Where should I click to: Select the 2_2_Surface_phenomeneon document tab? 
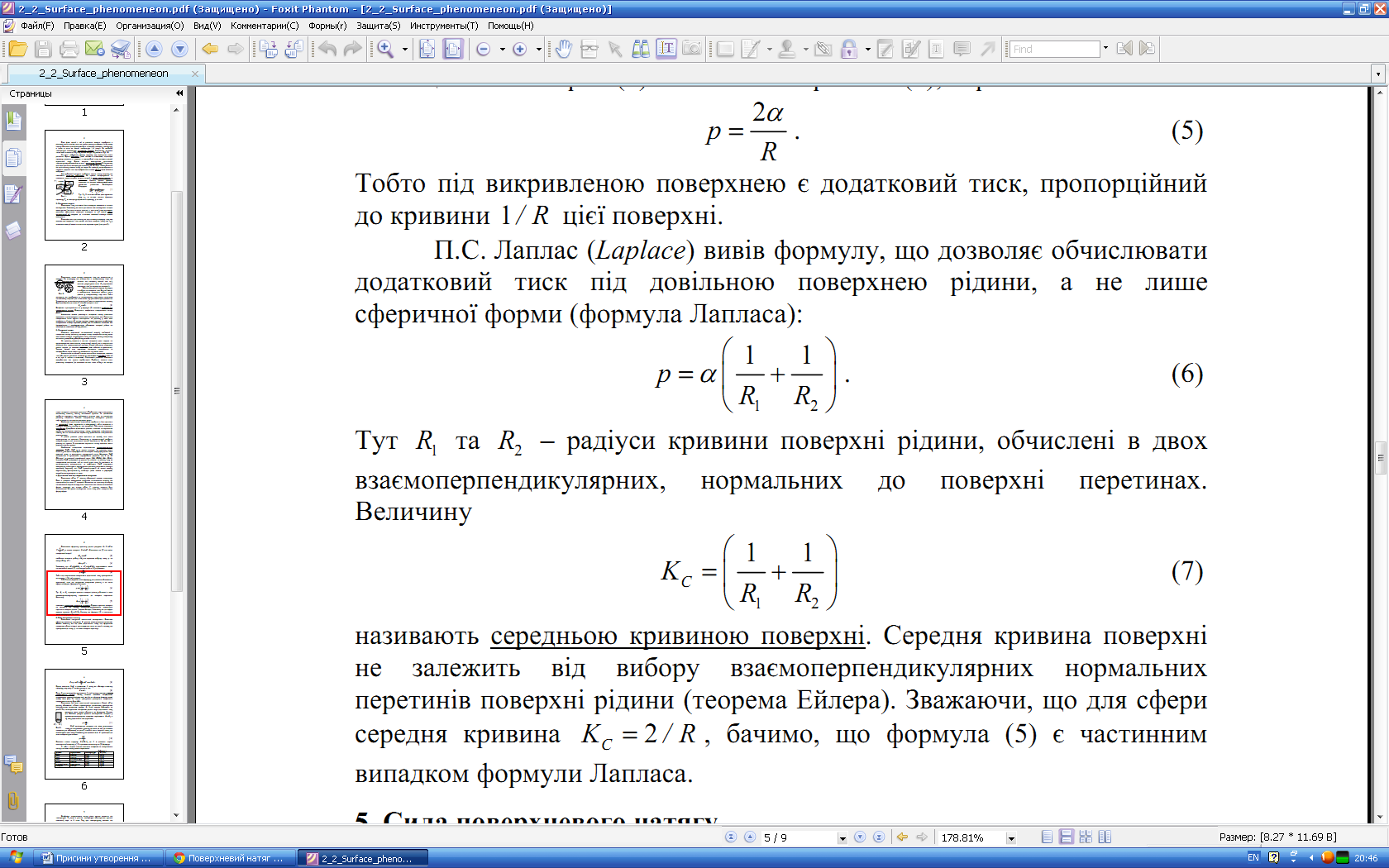[104, 74]
